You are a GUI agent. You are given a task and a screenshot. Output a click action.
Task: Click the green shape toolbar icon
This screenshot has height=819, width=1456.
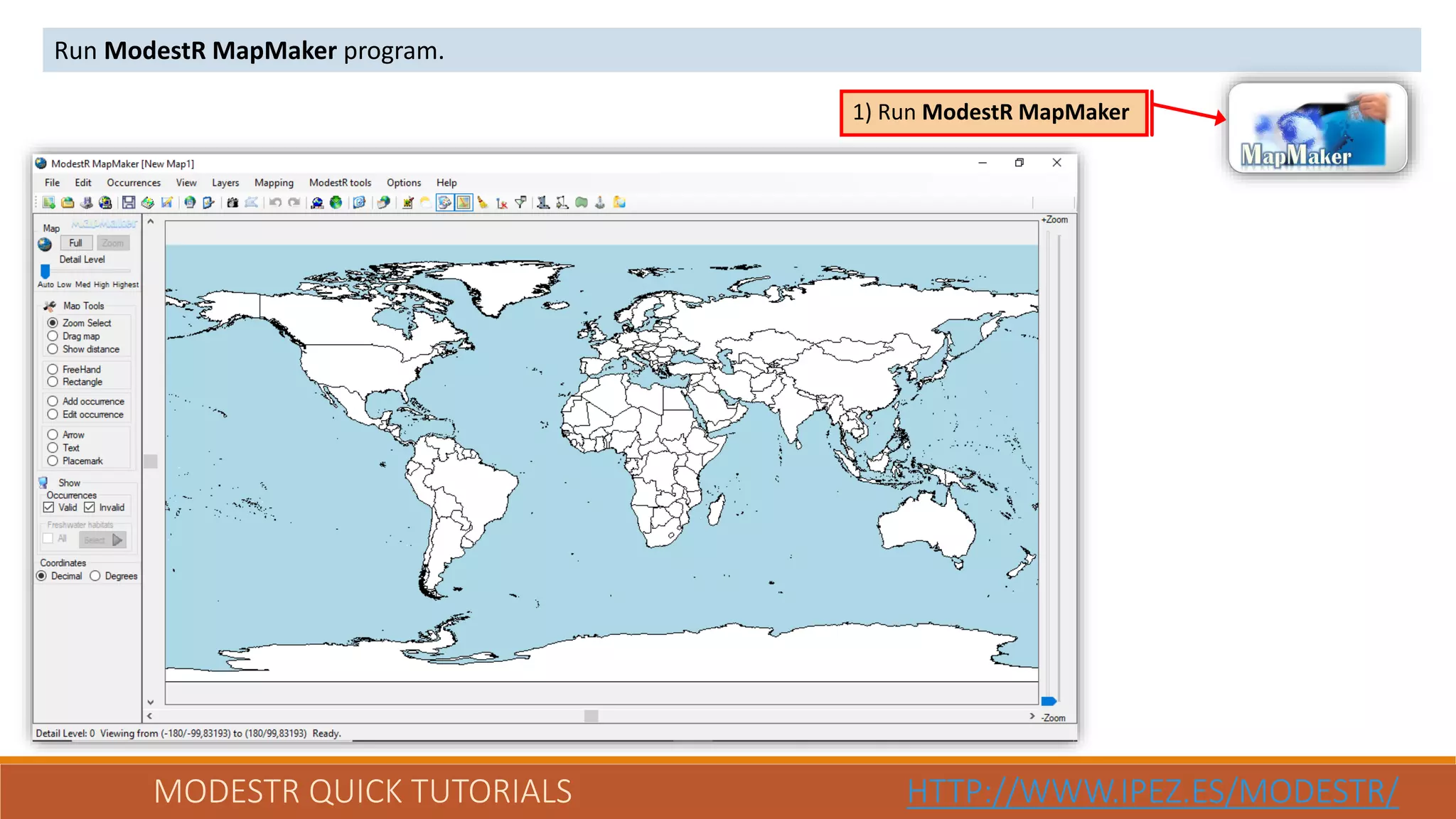click(x=582, y=203)
